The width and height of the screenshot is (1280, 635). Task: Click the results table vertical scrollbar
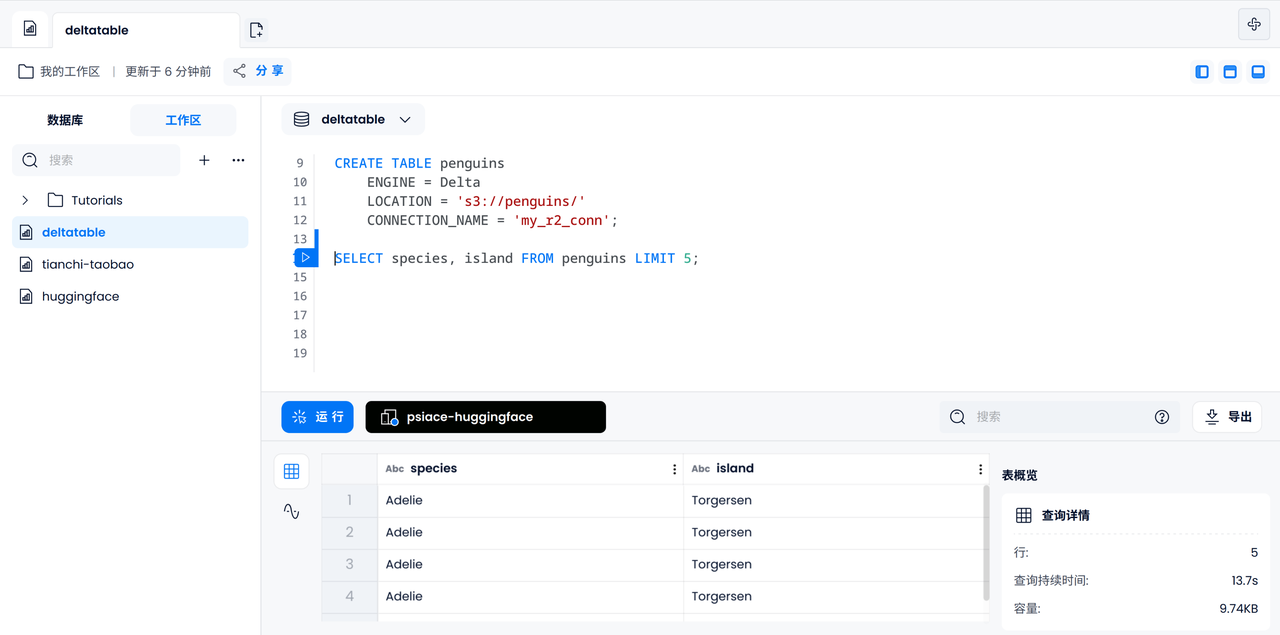pos(987,543)
